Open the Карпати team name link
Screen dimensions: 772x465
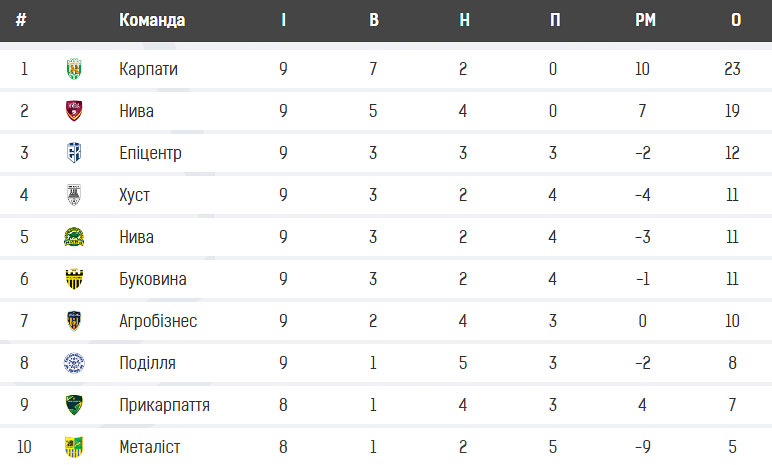pyautogui.click(x=148, y=69)
